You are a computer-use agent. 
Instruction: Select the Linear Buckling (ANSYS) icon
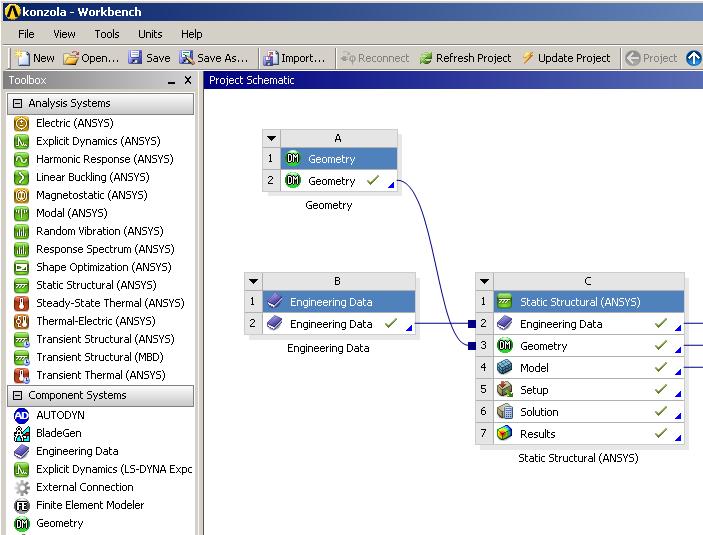point(21,177)
